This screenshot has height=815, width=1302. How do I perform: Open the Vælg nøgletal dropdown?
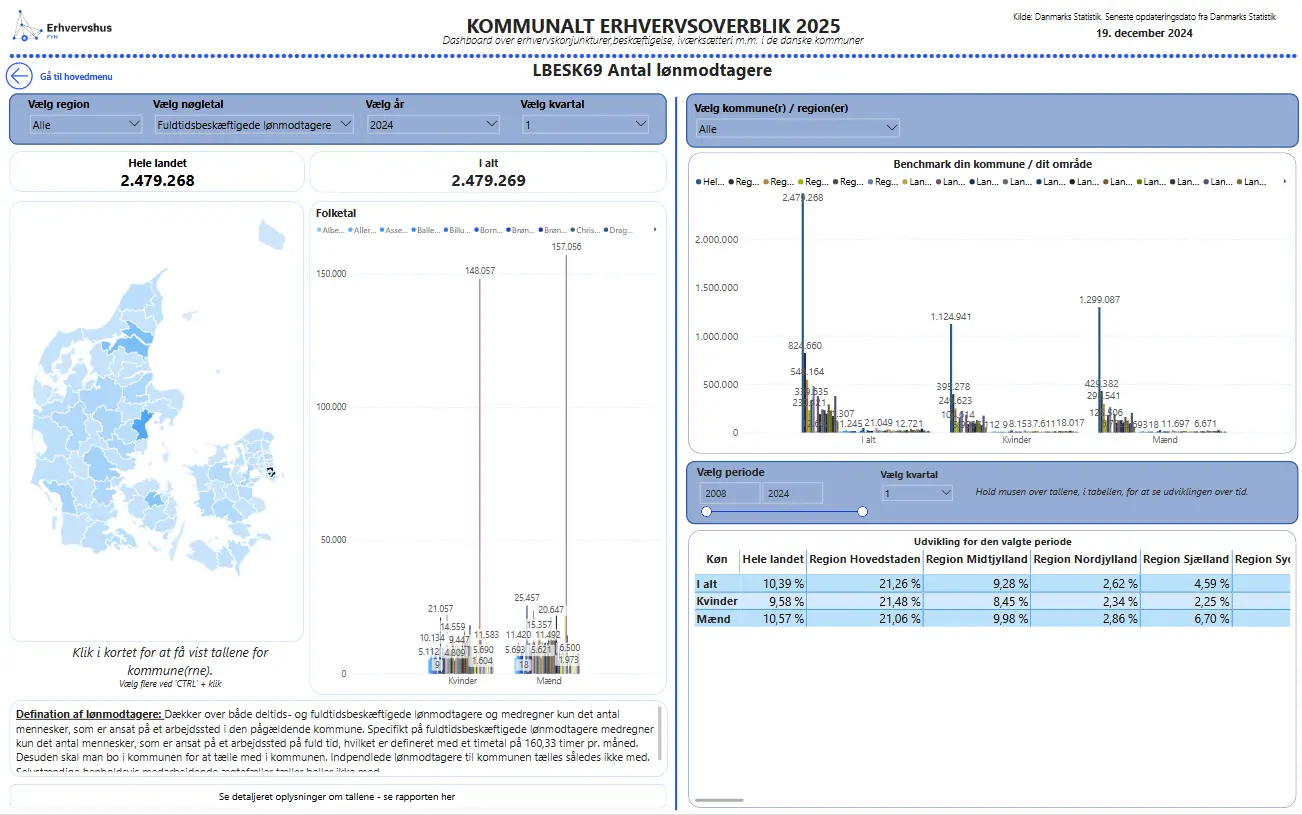click(x=254, y=125)
